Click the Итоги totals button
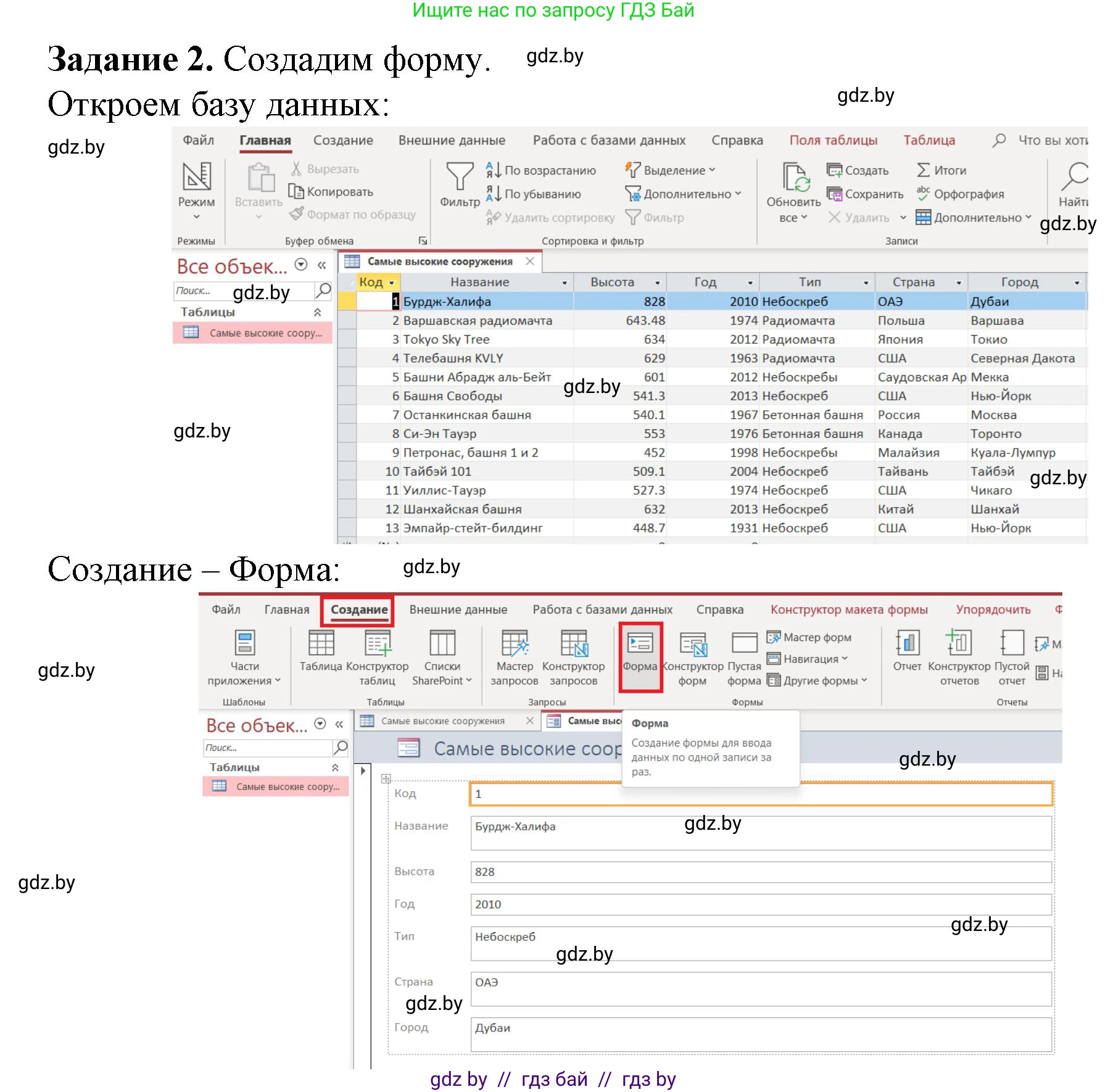Image resolution: width=1108 pixels, height=1092 pixels. pyautogui.click(x=942, y=170)
